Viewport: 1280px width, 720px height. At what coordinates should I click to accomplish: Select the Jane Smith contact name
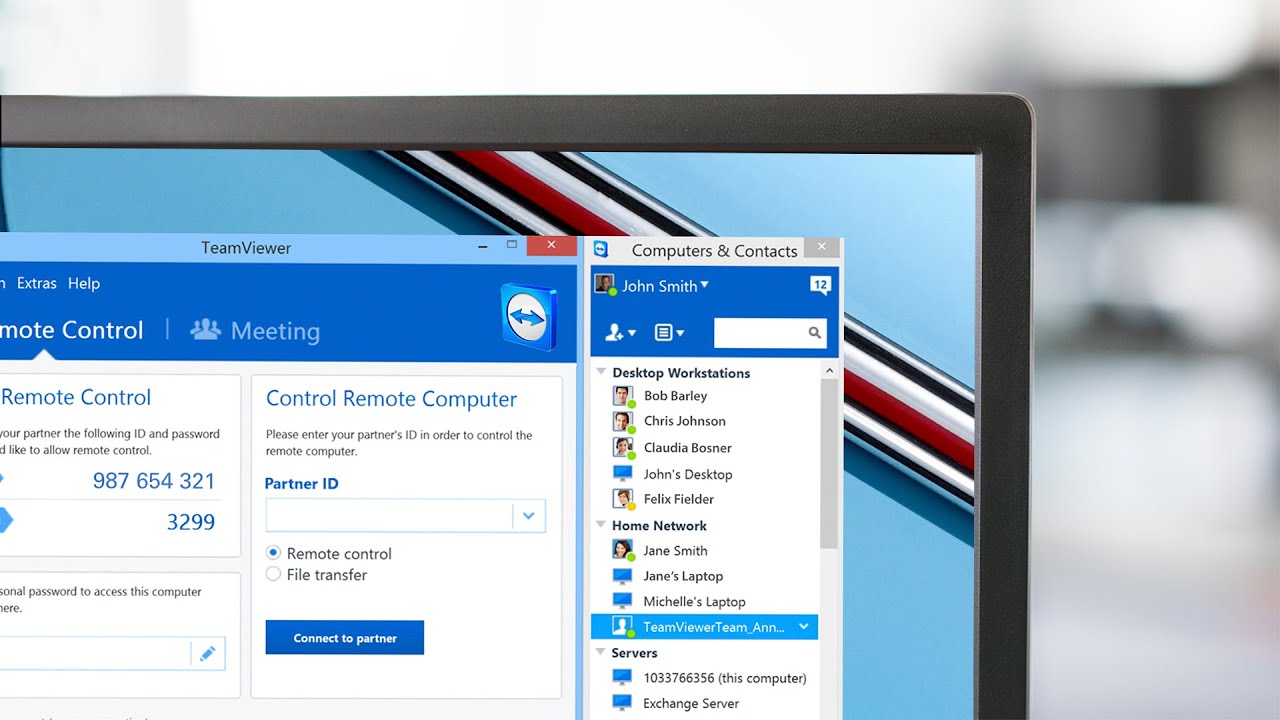click(x=676, y=551)
